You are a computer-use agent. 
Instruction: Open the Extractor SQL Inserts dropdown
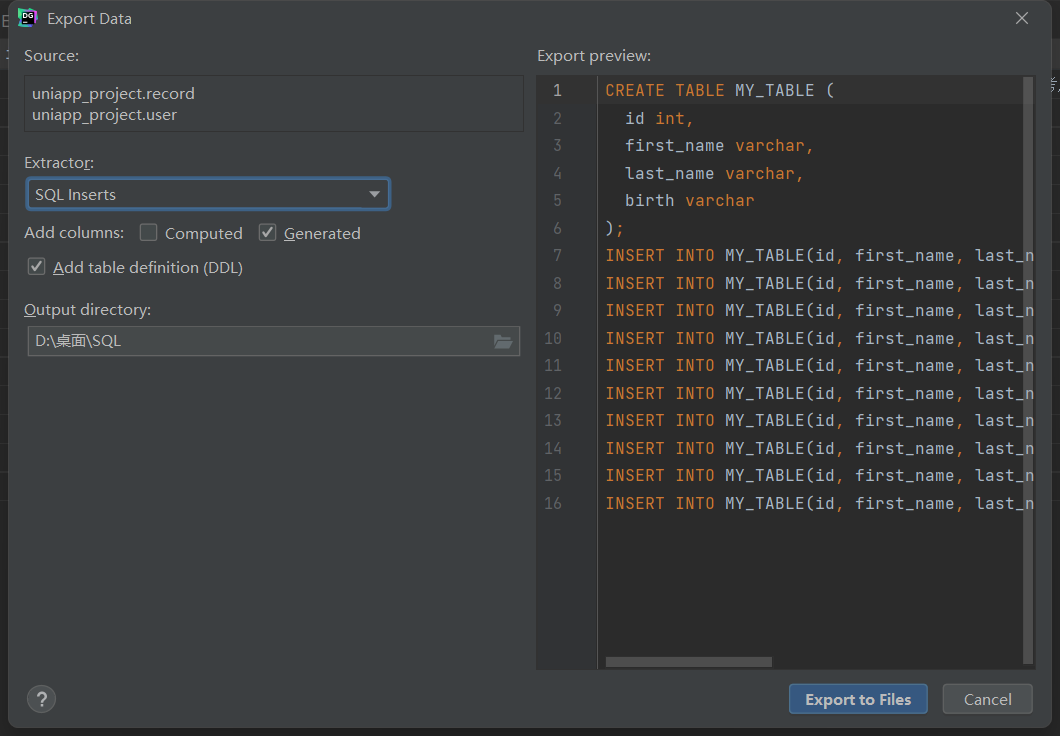208,194
